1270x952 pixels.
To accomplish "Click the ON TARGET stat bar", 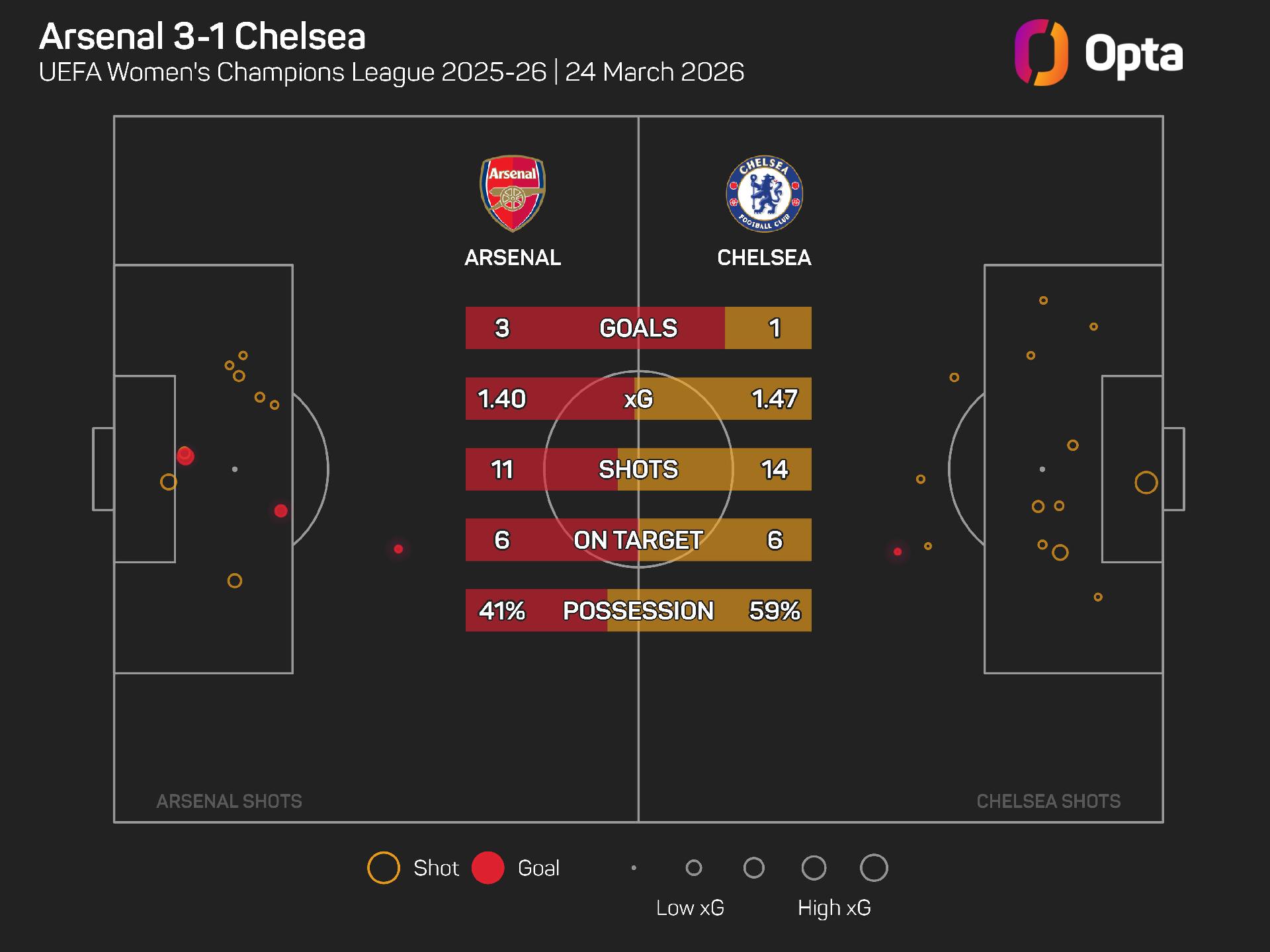I will [x=638, y=540].
